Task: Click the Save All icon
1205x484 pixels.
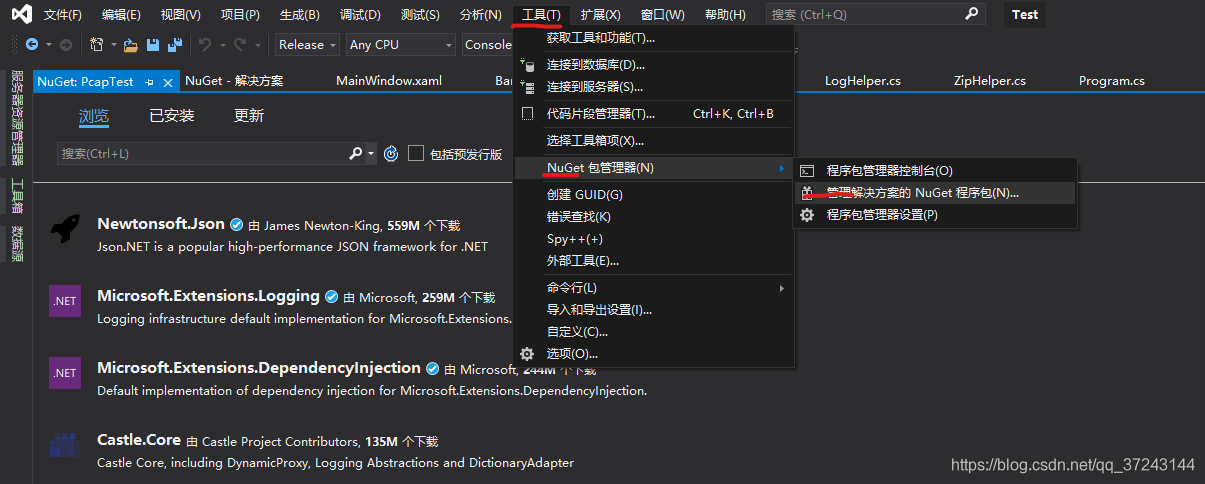Action: 175,45
